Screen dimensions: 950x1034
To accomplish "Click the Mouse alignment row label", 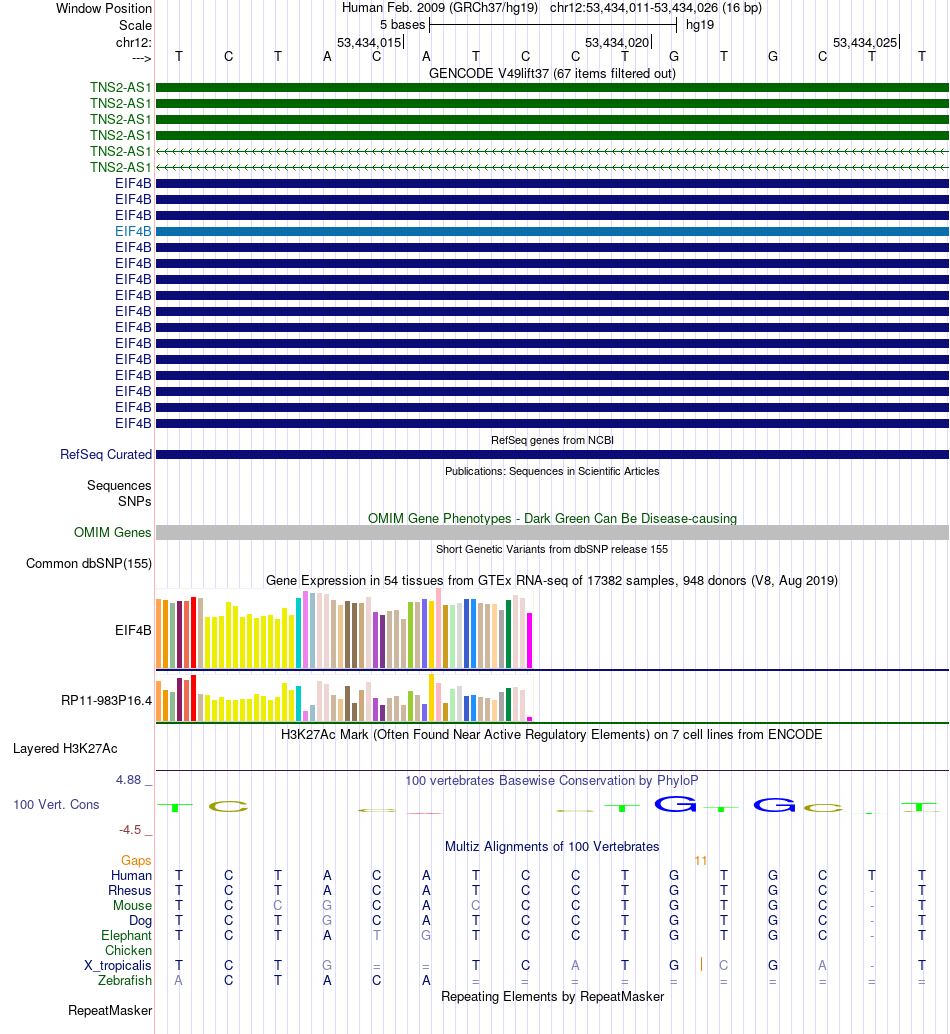I will 132,905.
